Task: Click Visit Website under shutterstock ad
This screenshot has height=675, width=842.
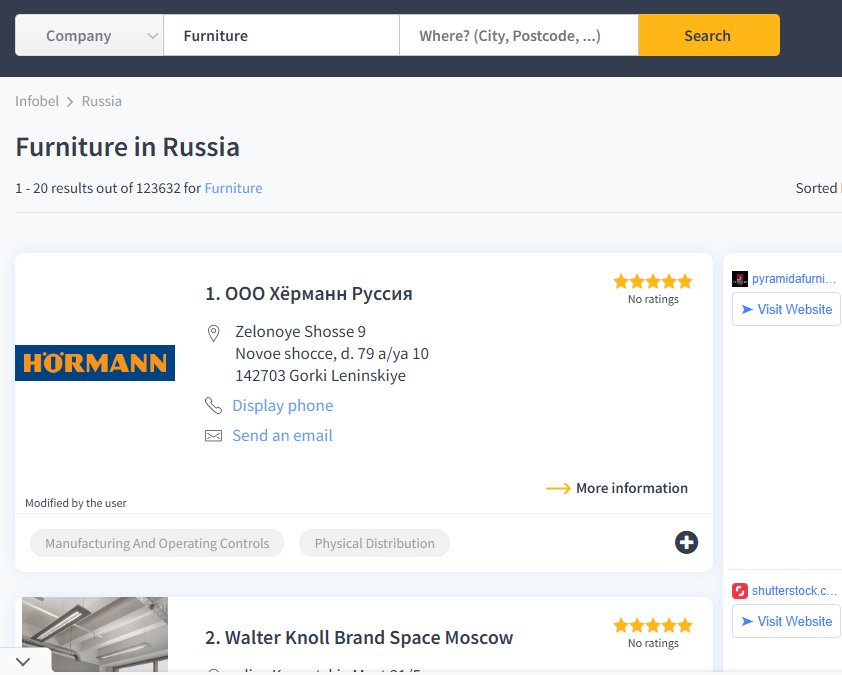Action: coord(786,621)
